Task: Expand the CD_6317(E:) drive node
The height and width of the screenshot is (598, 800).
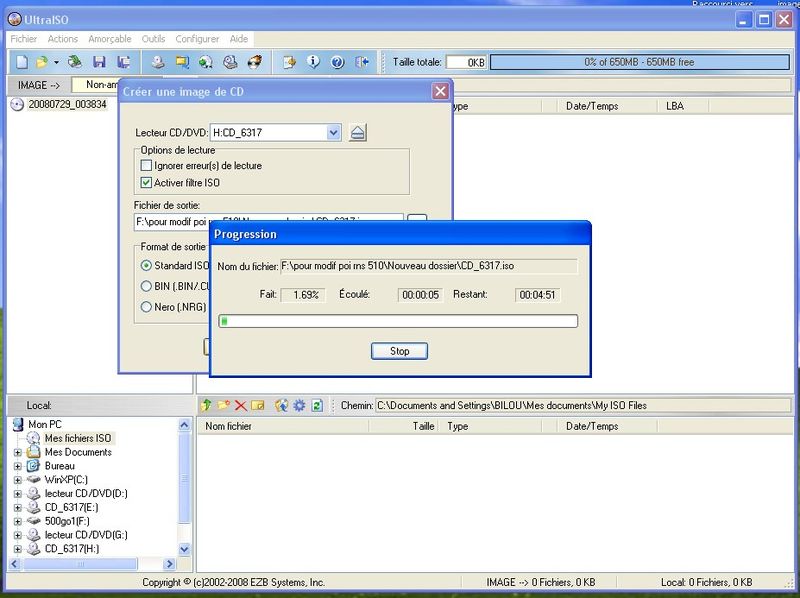Action: [x=17, y=508]
